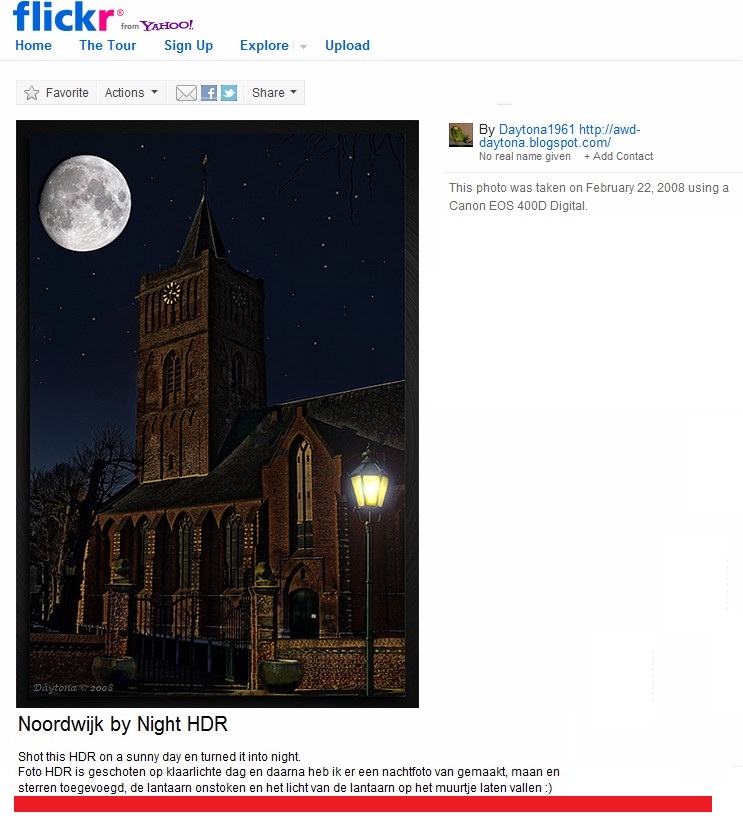
Task: Click the + Add Contact link
Action: pos(618,156)
